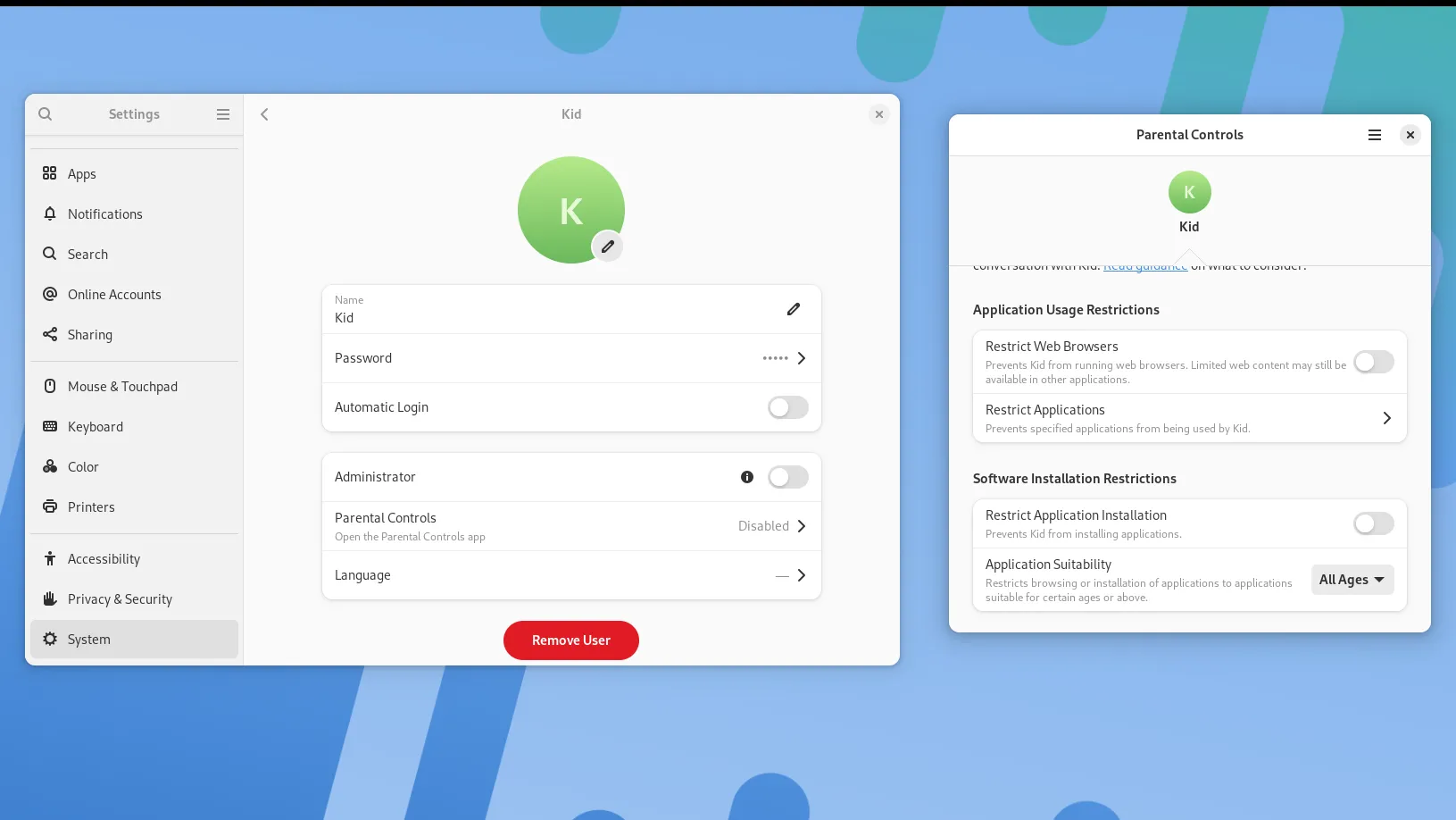Click the search icon in Settings header

pos(46,114)
